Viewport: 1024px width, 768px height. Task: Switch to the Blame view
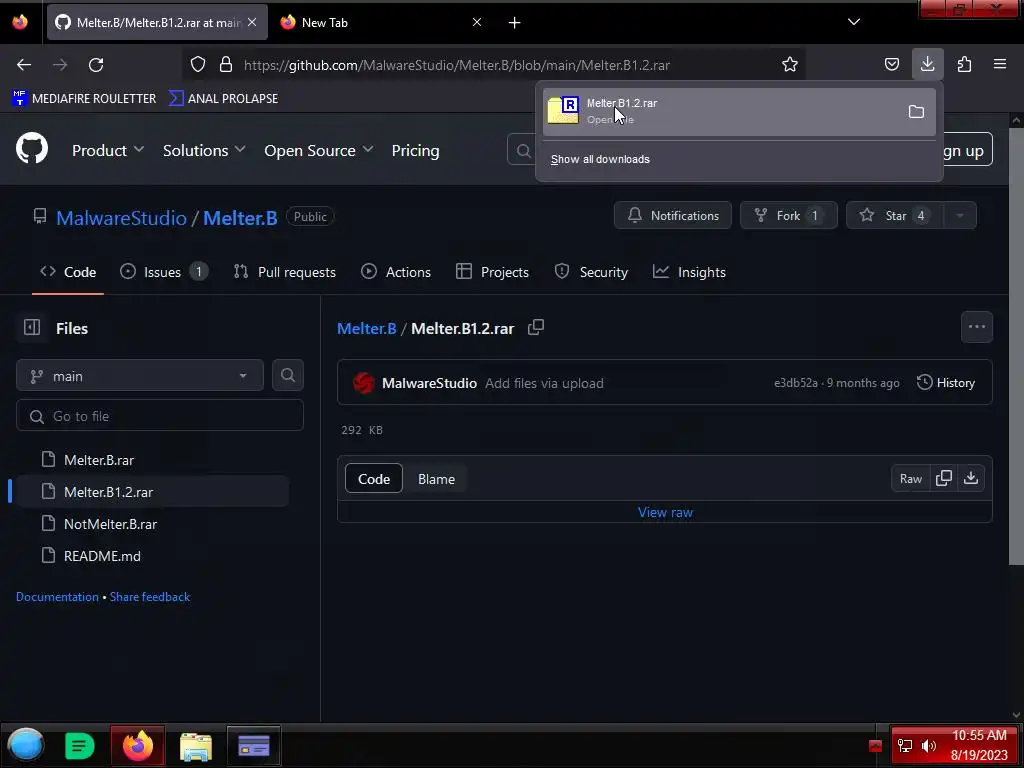[x=436, y=479]
